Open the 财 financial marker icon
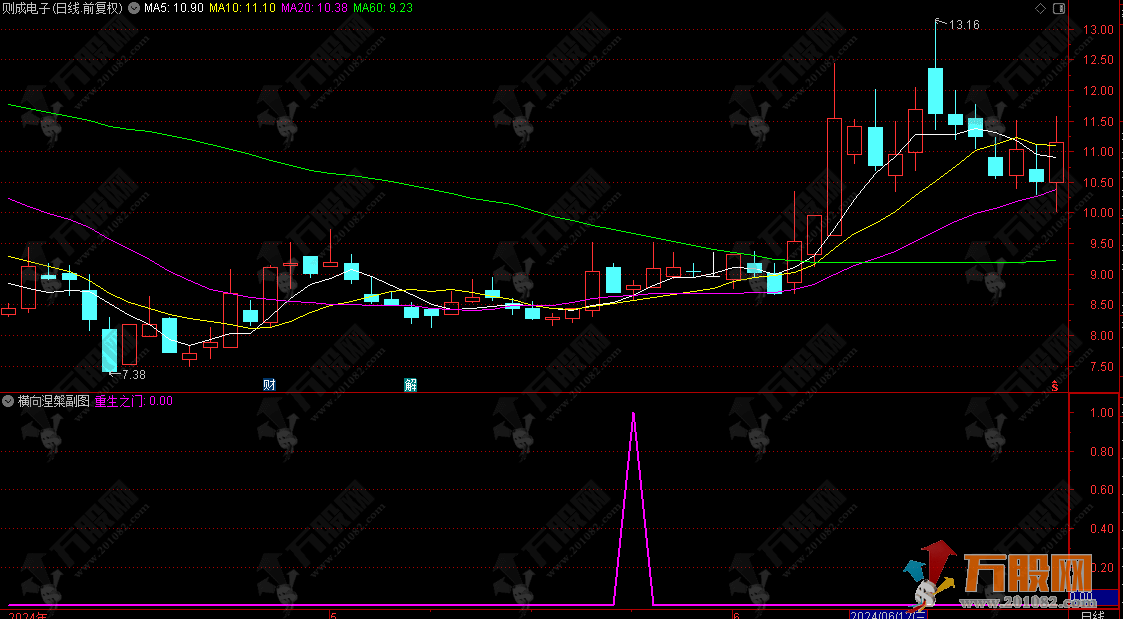The image size is (1123, 619). [x=269, y=385]
